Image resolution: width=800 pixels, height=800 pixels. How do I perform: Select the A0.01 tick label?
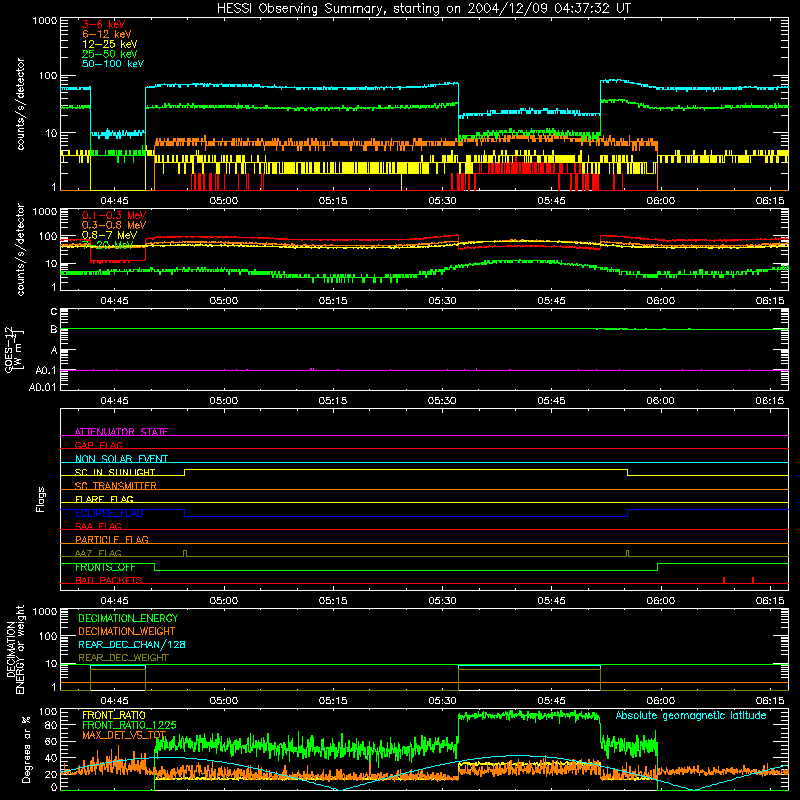43,388
